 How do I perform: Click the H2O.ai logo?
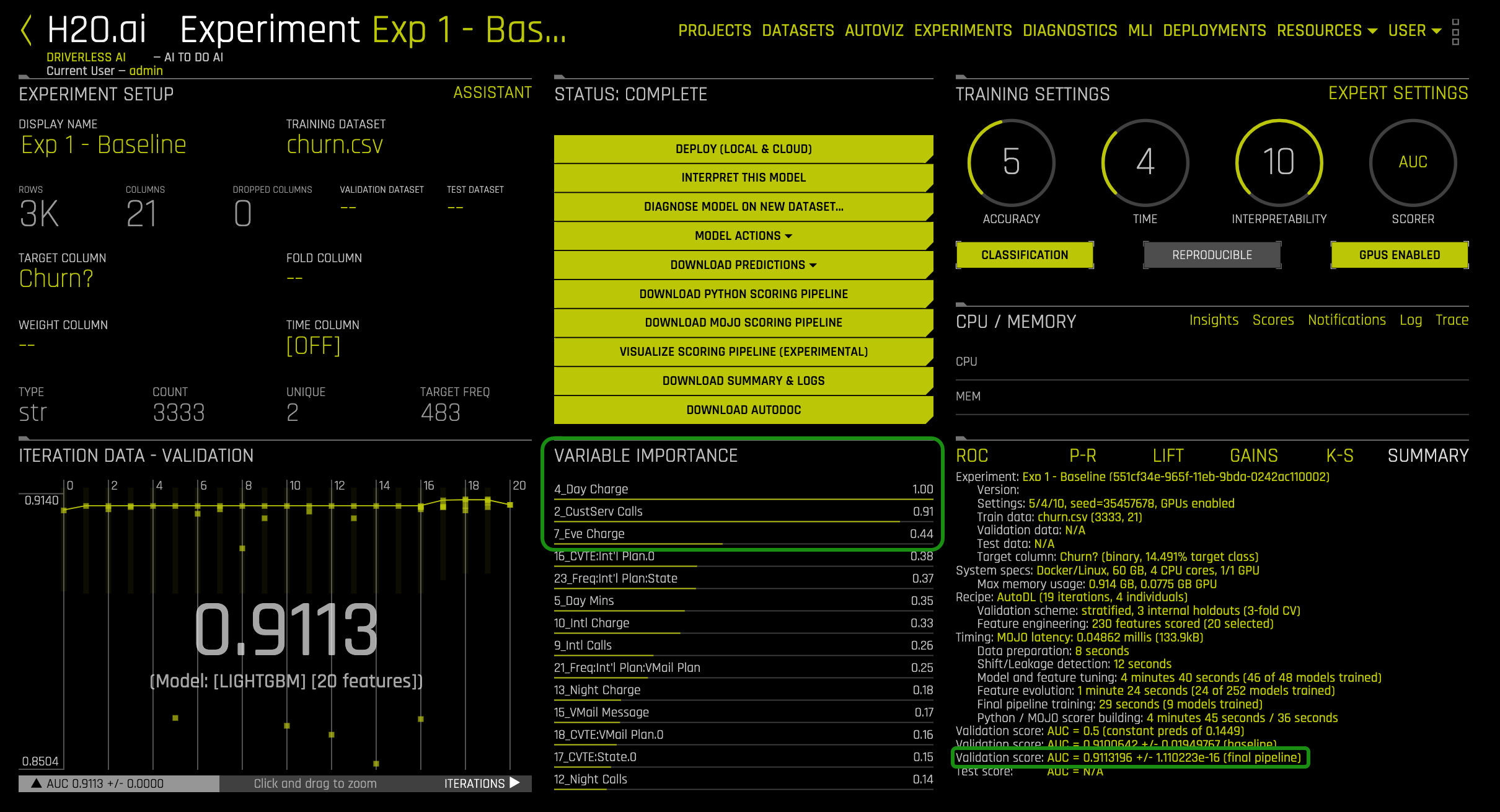coord(97,30)
